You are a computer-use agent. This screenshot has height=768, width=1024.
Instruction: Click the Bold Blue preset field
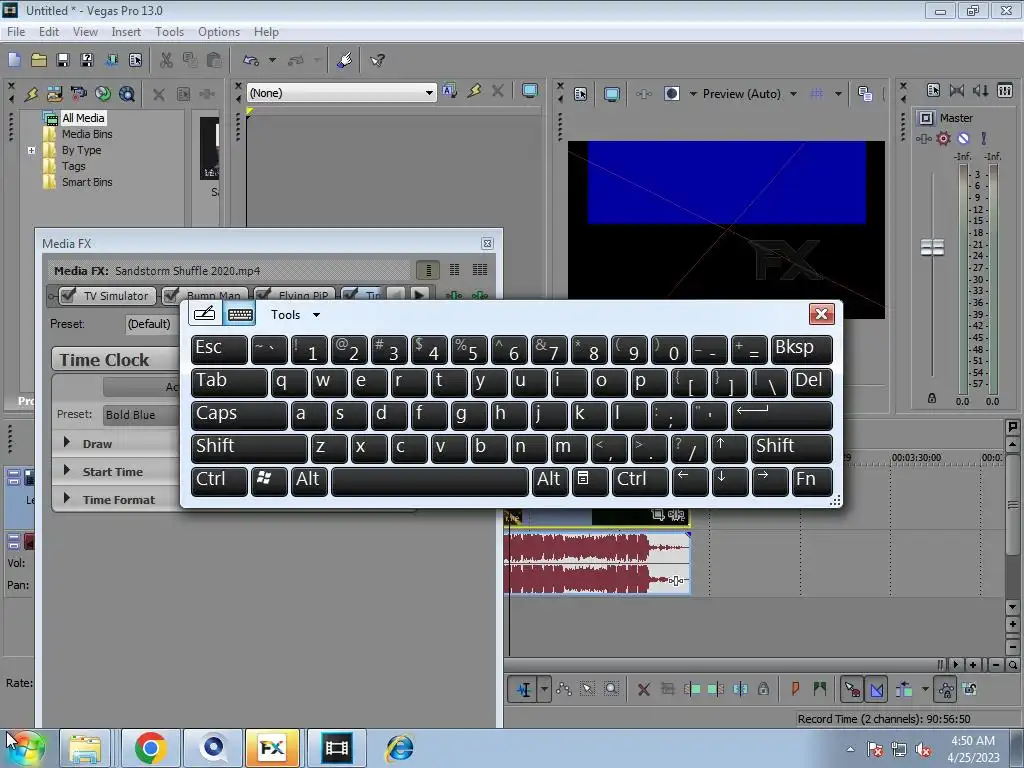tap(140, 415)
